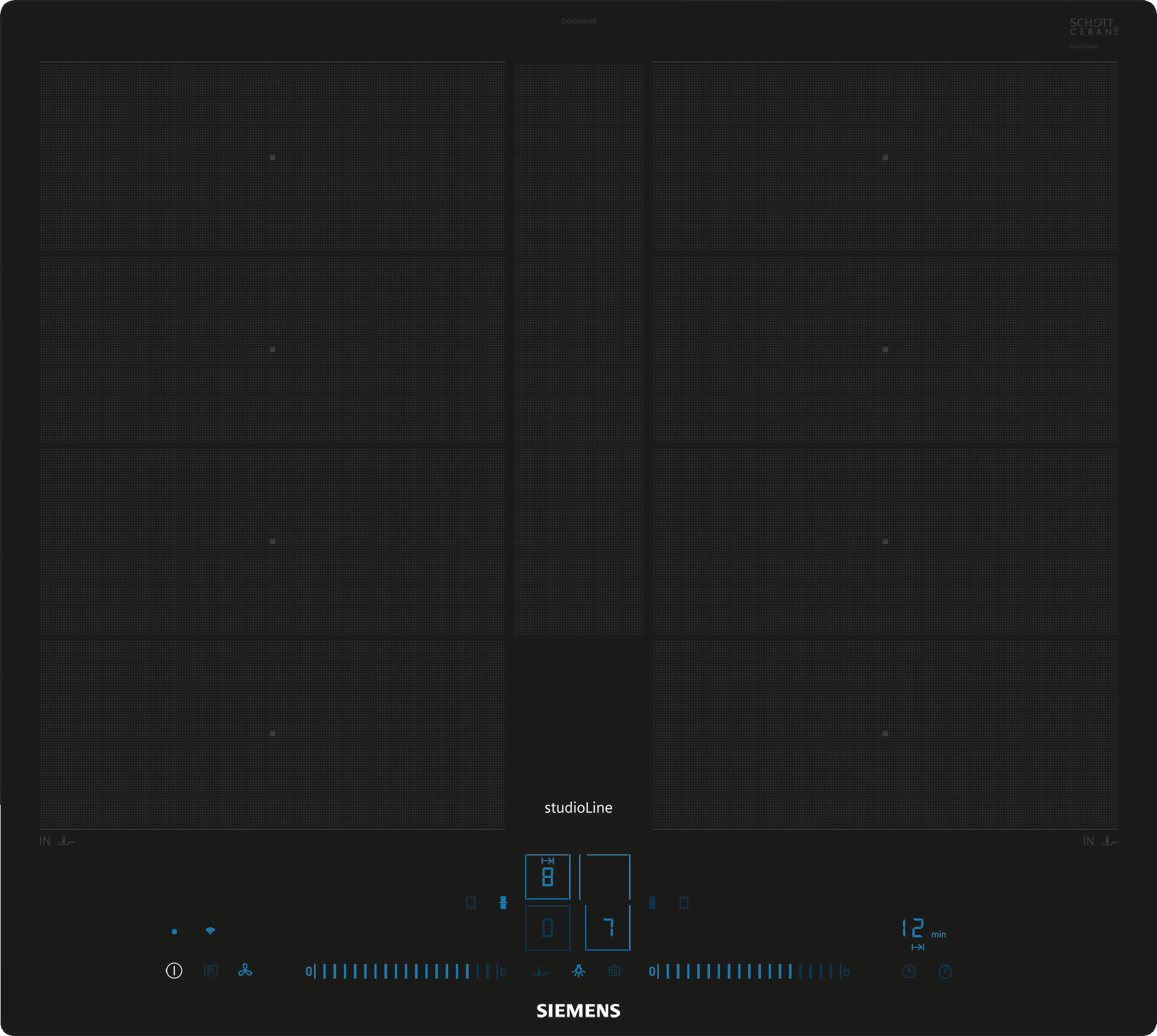Tap the frying sensor pan icon
The image size is (1157, 1036).
click(541, 971)
